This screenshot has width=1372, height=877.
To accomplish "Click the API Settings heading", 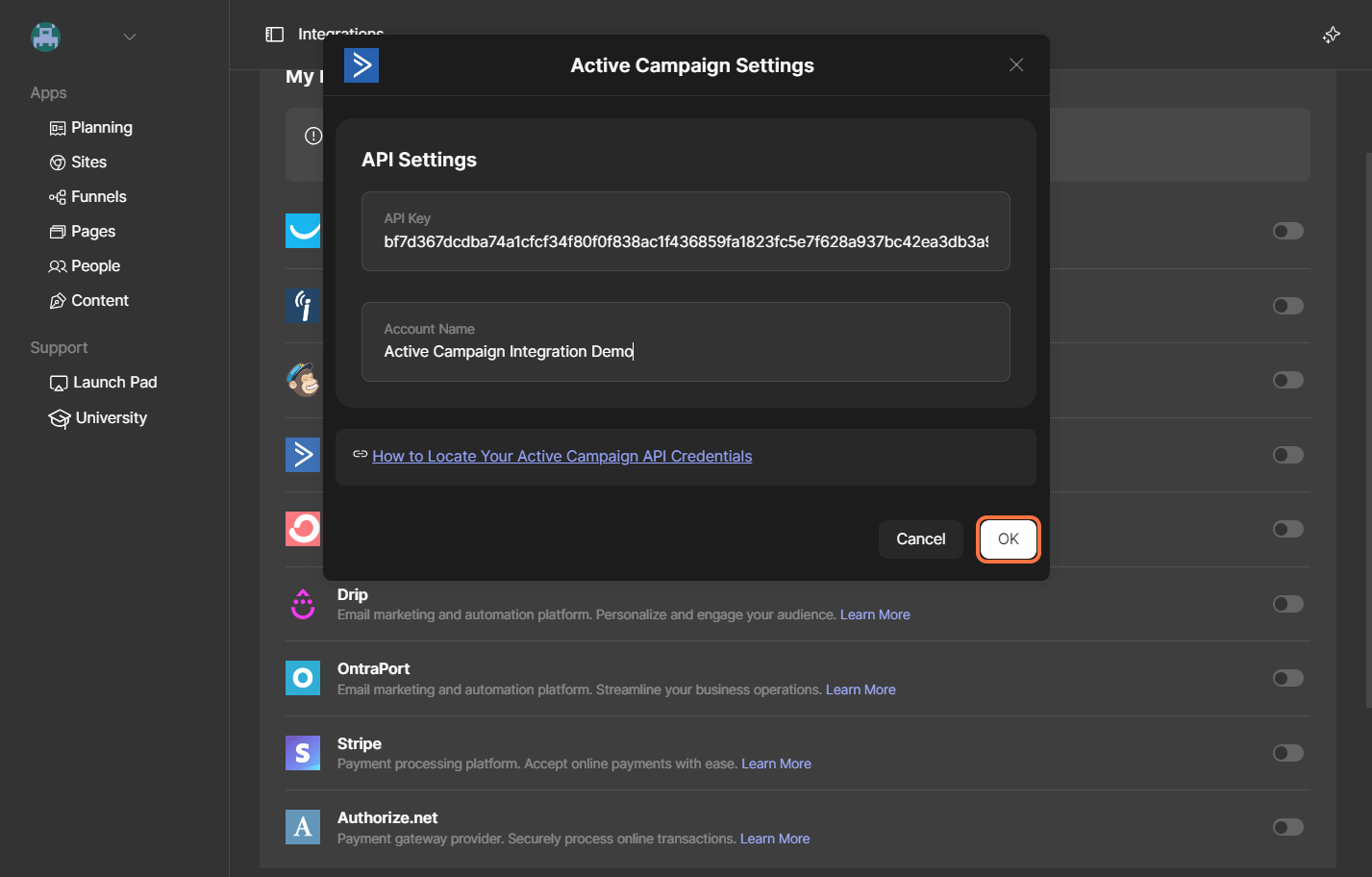I will (x=419, y=160).
